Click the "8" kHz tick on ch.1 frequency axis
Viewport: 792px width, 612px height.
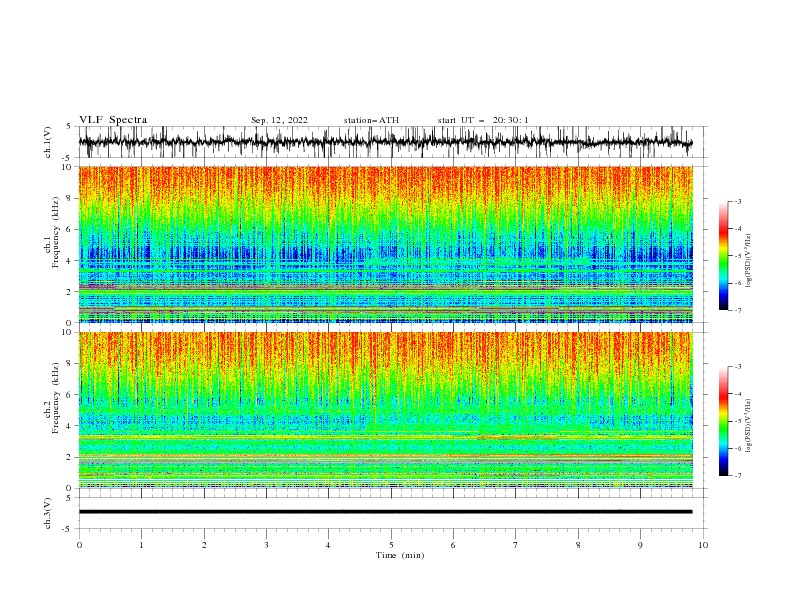click(69, 198)
